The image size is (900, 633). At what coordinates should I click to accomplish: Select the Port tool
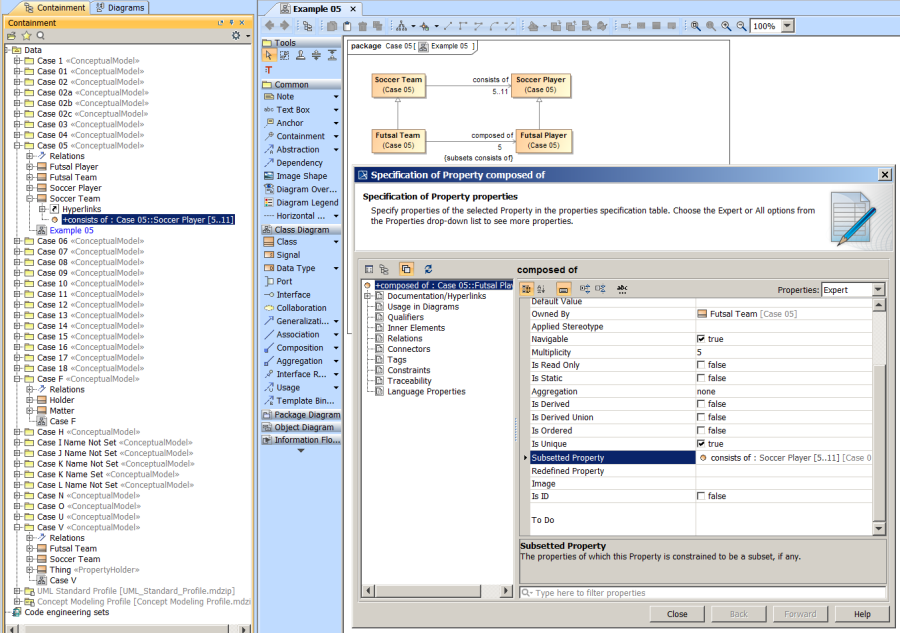(x=281, y=281)
